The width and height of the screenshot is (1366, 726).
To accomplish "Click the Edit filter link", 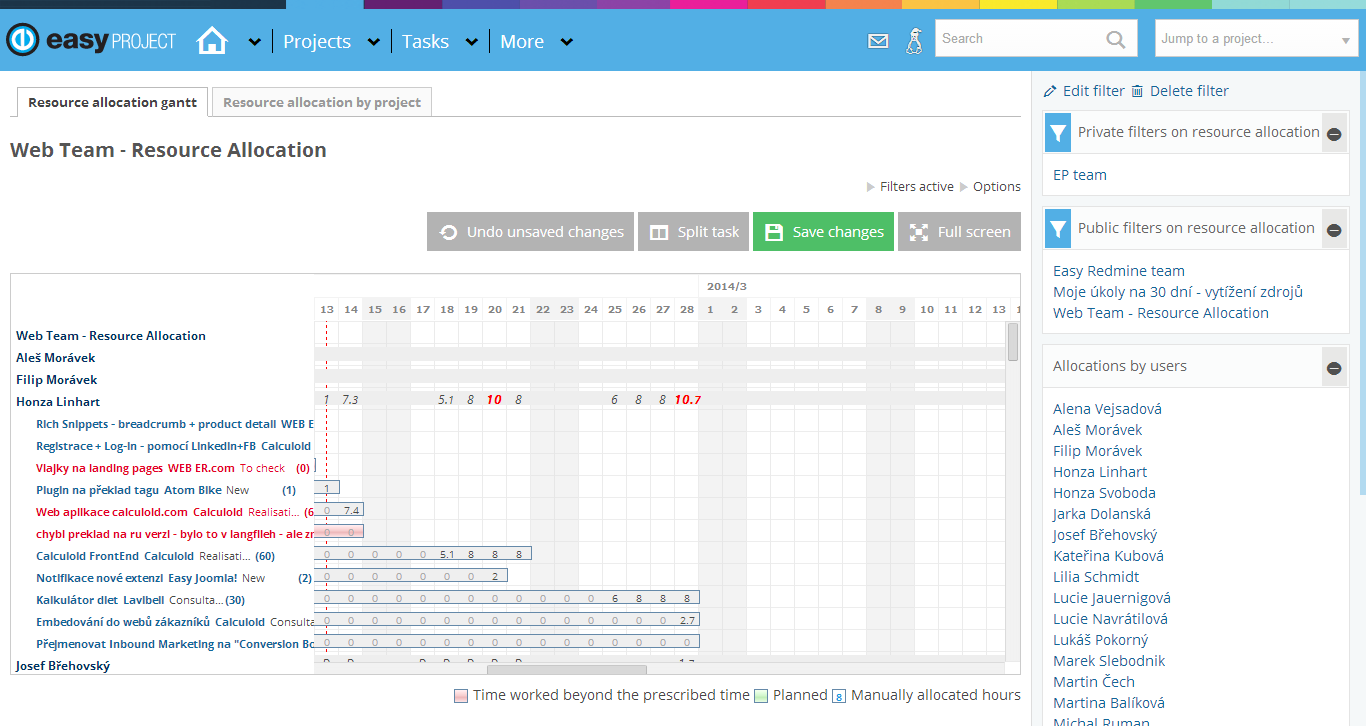I will (1094, 91).
